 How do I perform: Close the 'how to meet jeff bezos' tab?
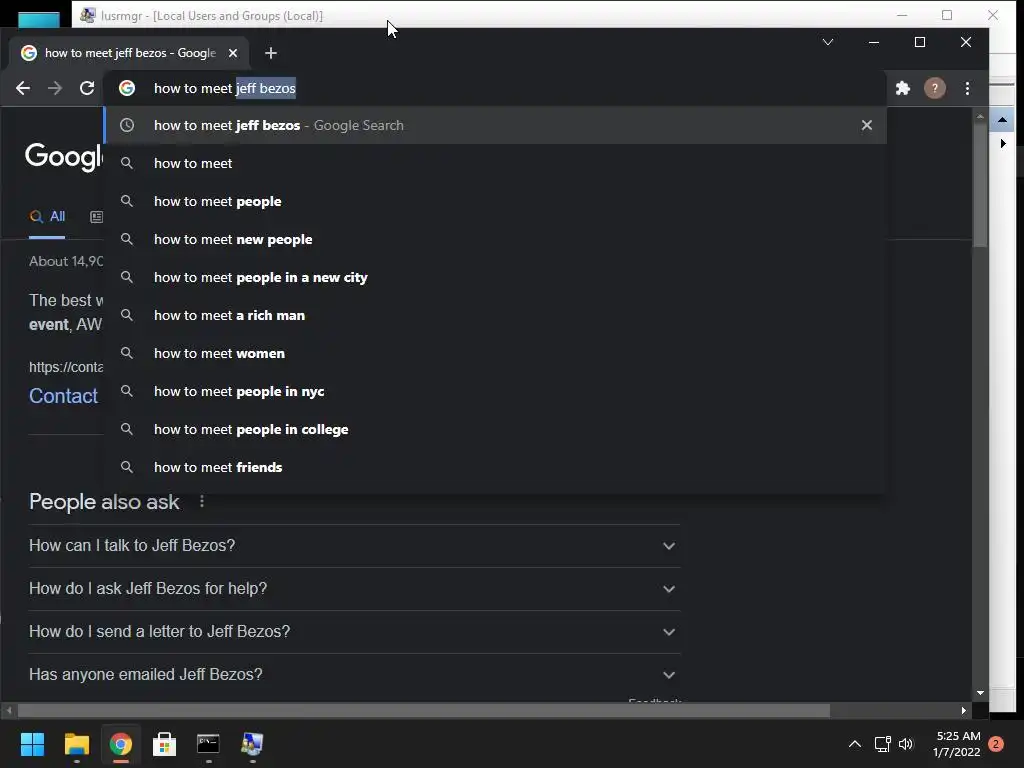pyautogui.click(x=233, y=53)
